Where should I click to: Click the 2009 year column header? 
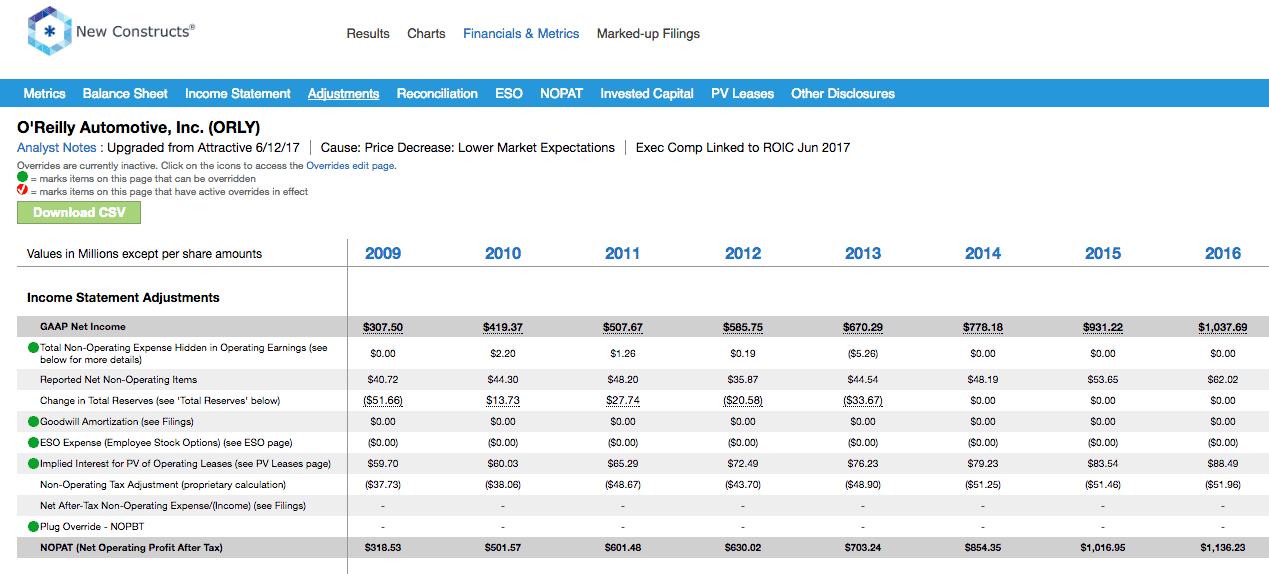pyautogui.click(x=383, y=253)
